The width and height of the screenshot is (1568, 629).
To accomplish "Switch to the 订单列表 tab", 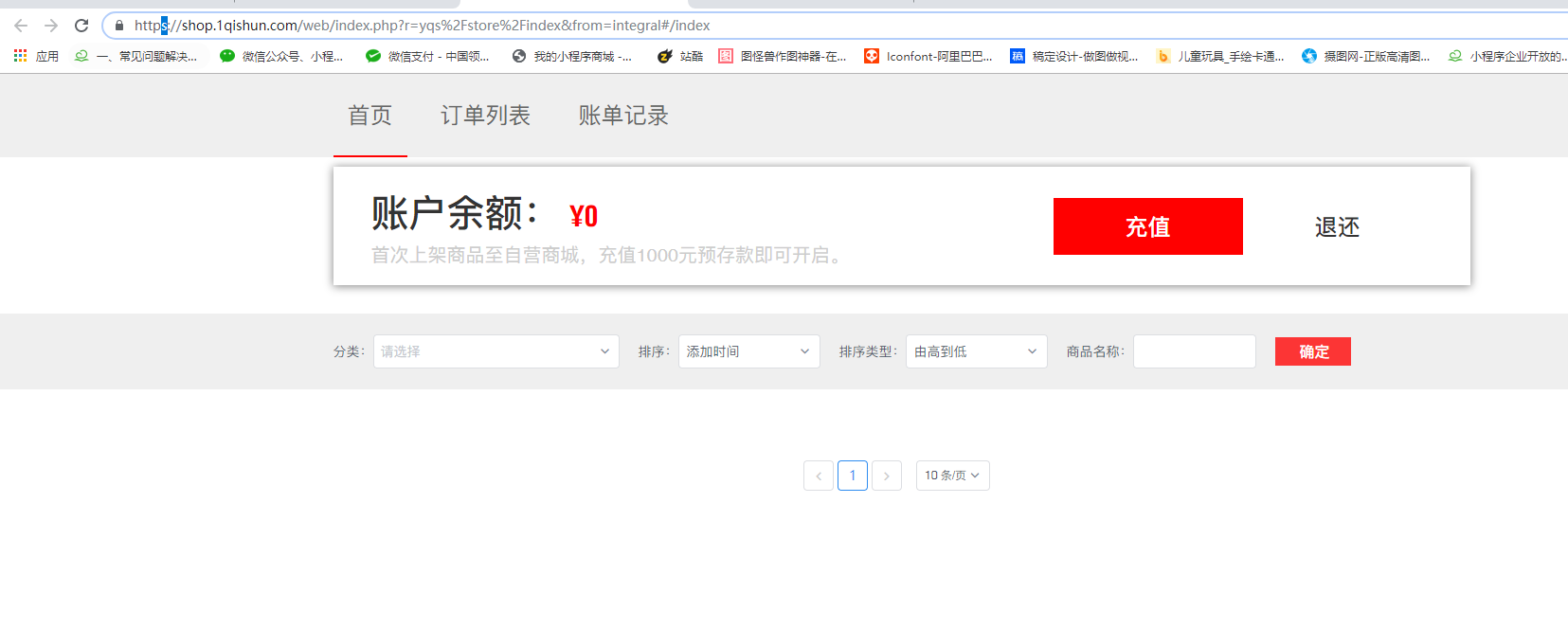I will pyautogui.click(x=485, y=116).
